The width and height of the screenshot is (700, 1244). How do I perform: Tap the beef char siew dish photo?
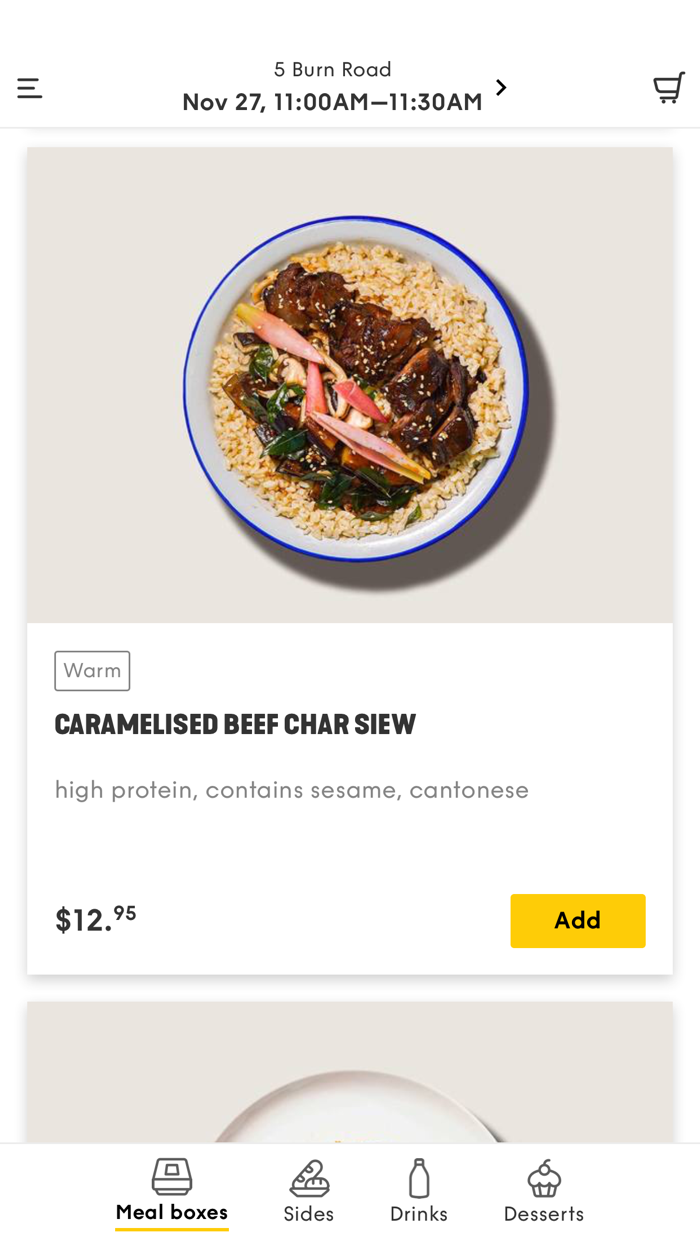pyautogui.click(x=349, y=384)
